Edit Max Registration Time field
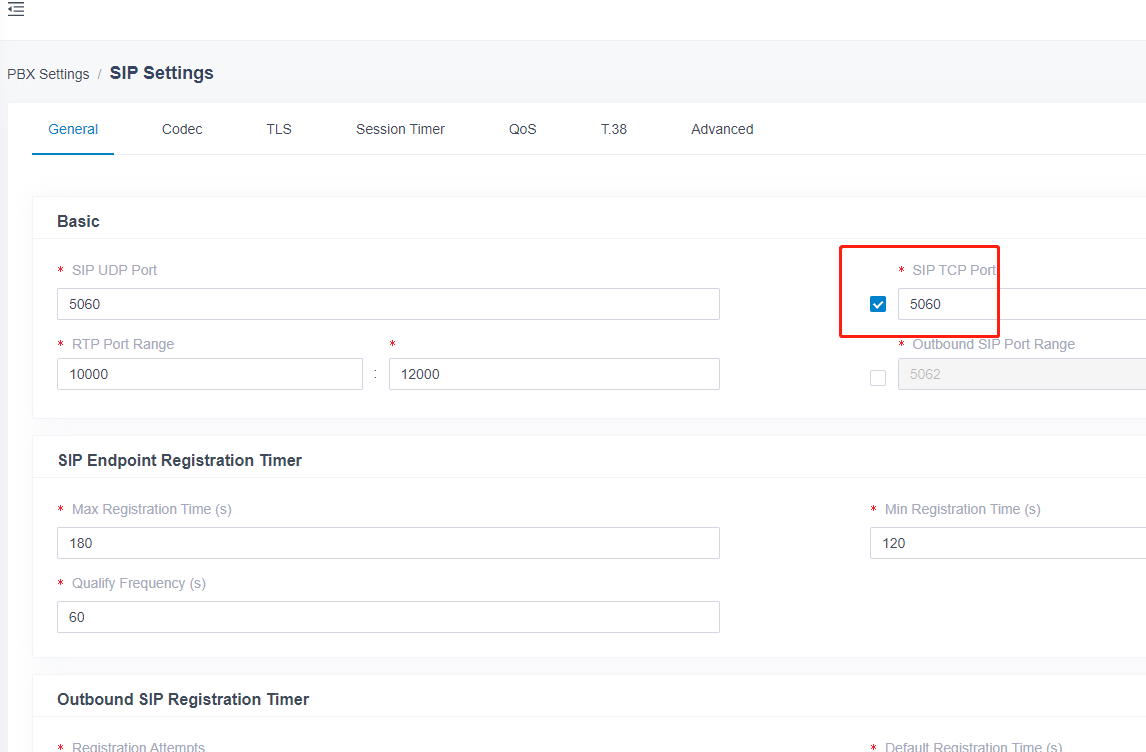The width and height of the screenshot is (1146, 752). click(x=388, y=543)
